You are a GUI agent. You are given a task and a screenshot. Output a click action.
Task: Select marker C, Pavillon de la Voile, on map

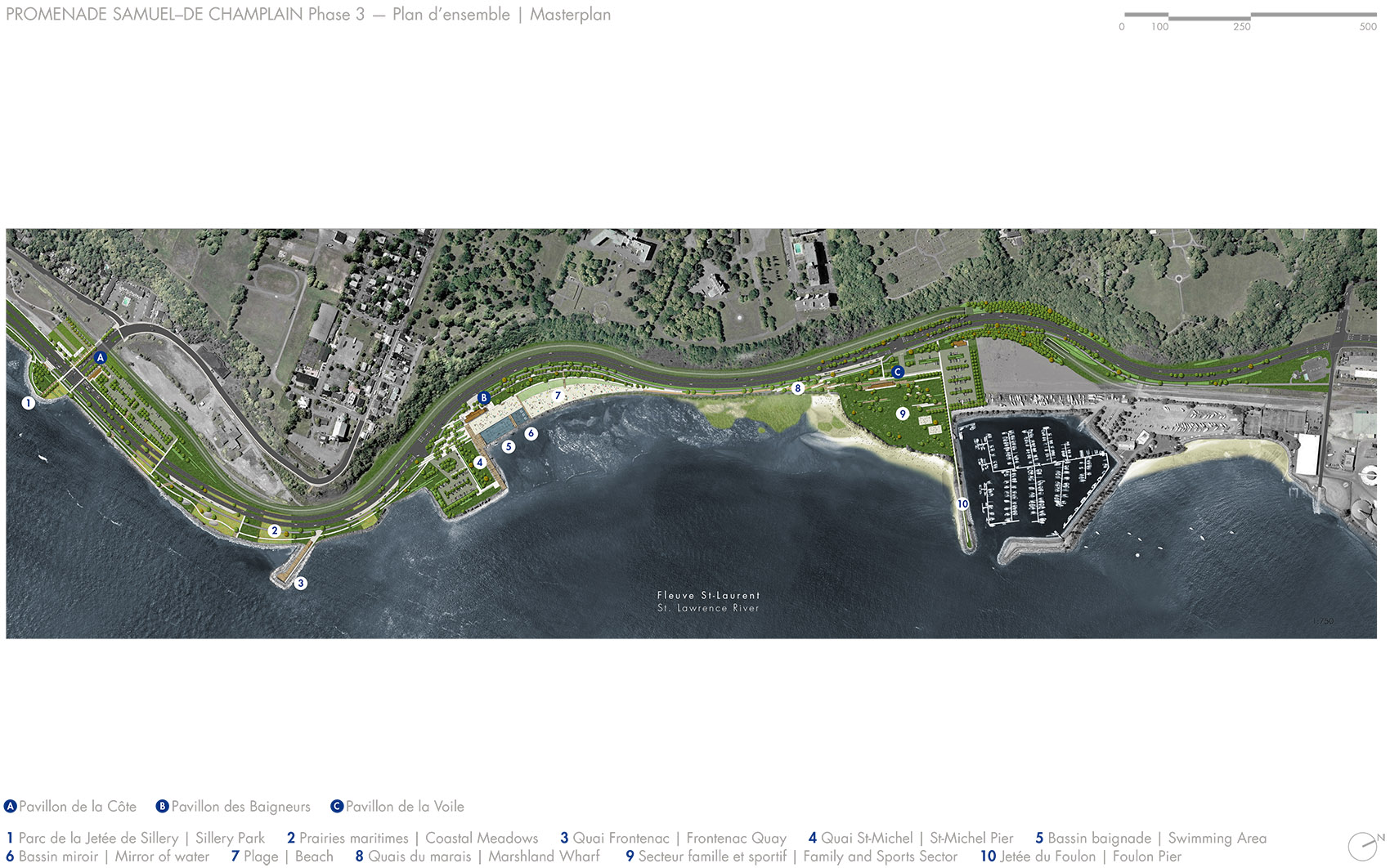click(x=898, y=370)
